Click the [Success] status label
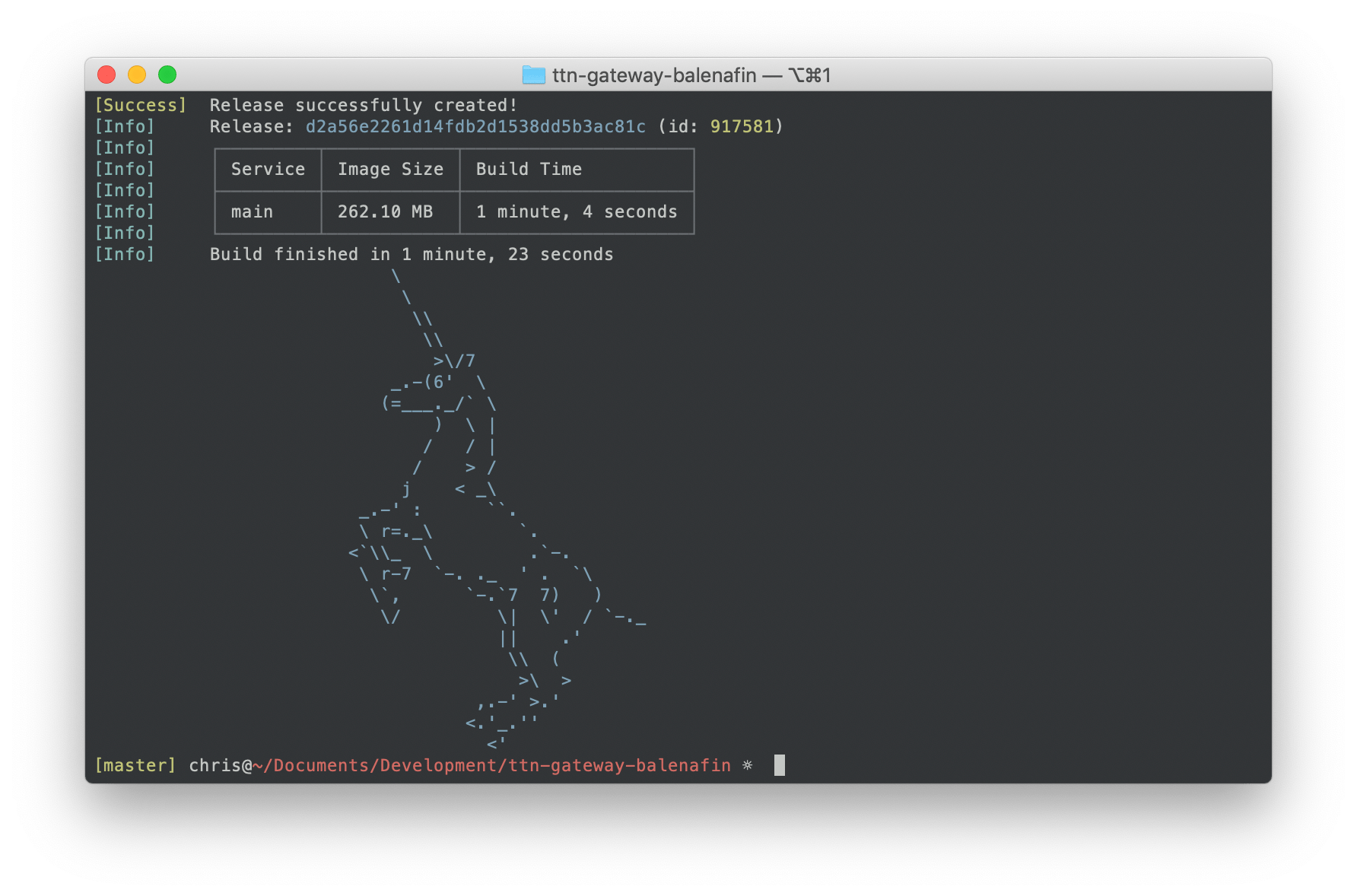This screenshot has width=1357, height=896. click(141, 105)
